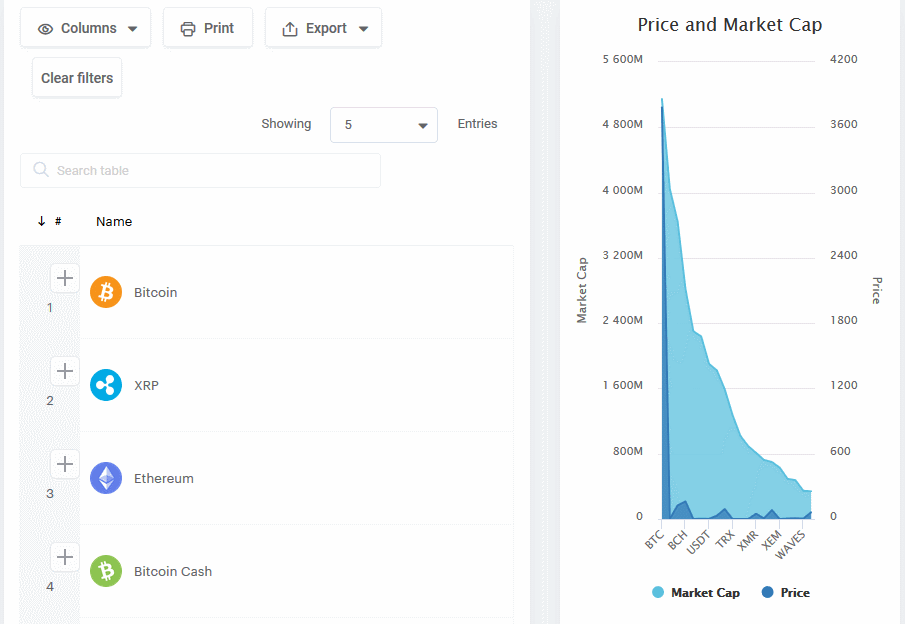This screenshot has height=624, width=905.
Task: Sort by the # column arrow
Action: pos(42,221)
